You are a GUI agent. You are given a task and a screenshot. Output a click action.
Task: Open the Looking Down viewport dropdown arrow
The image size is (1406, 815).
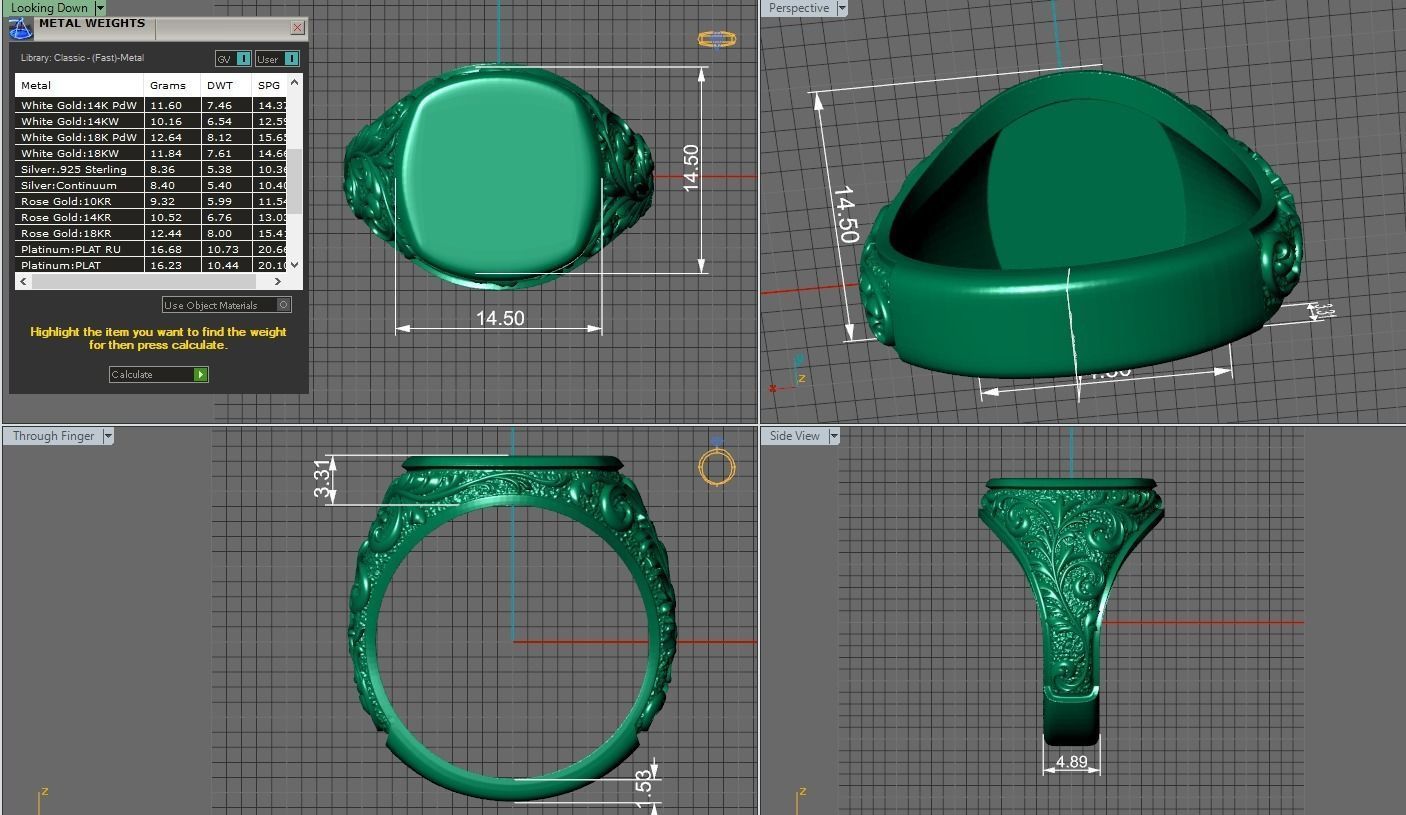100,8
